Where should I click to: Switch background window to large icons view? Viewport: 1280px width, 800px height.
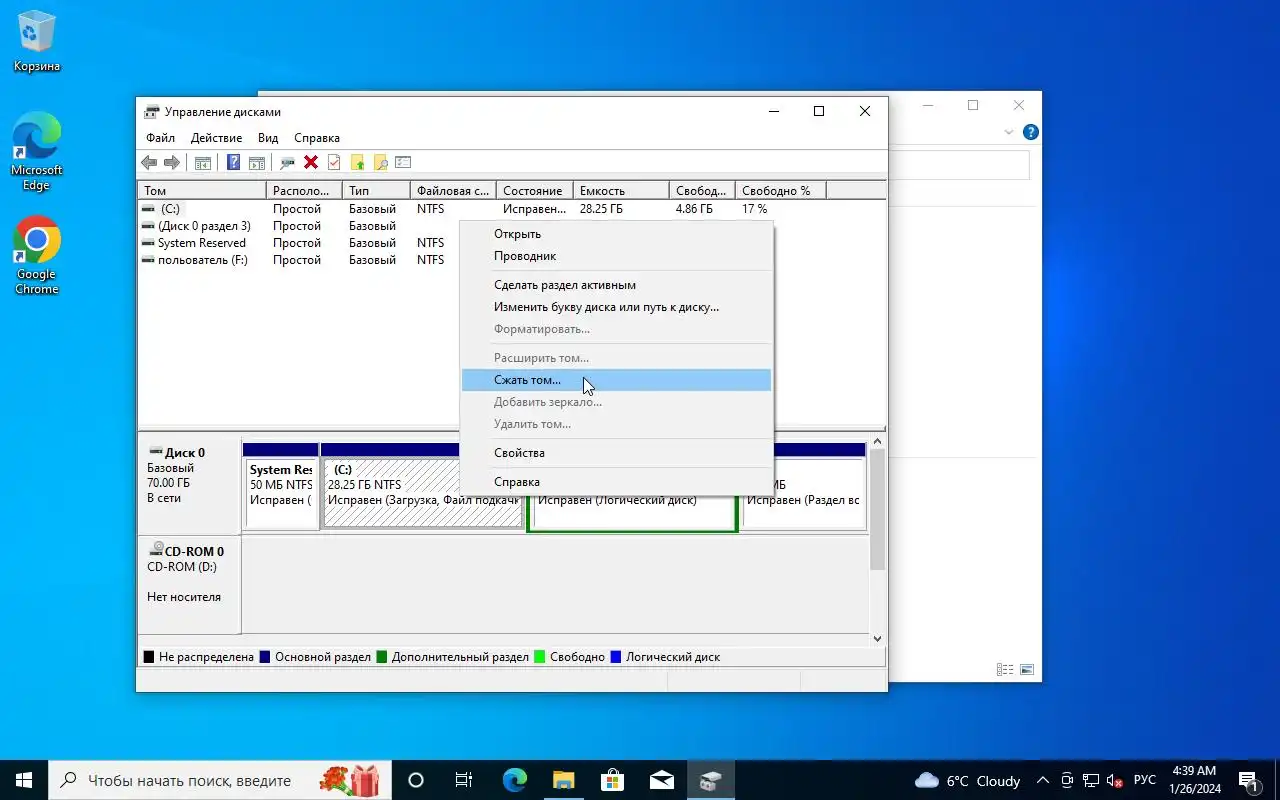tap(1026, 670)
